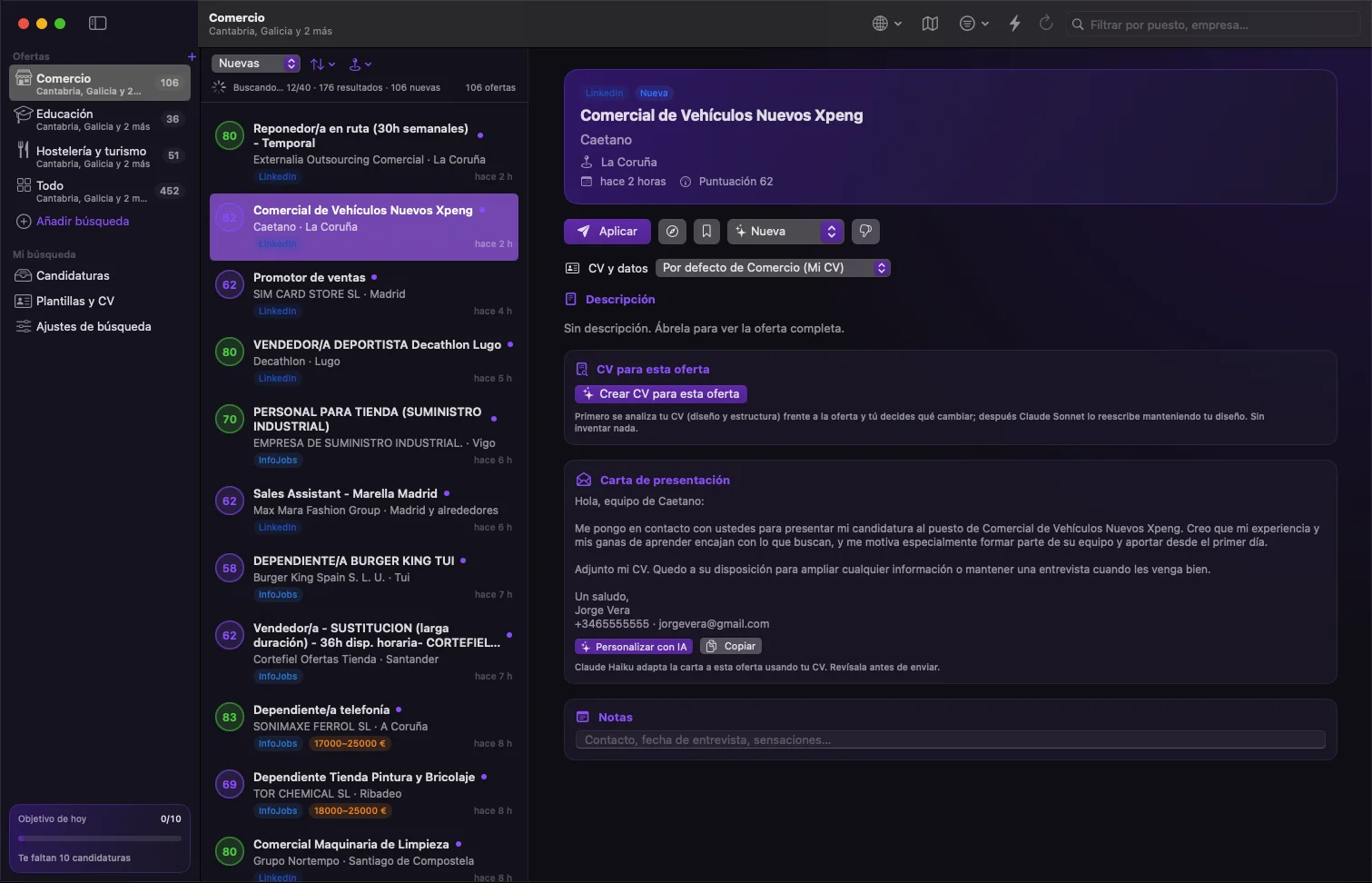The height and width of the screenshot is (883, 1372).
Task: Click Crear CV para esta oferta
Action: (x=661, y=394)
